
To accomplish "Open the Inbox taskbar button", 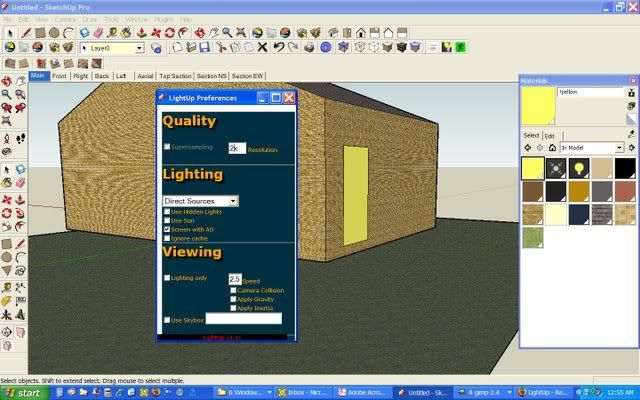I will (303, 393).
